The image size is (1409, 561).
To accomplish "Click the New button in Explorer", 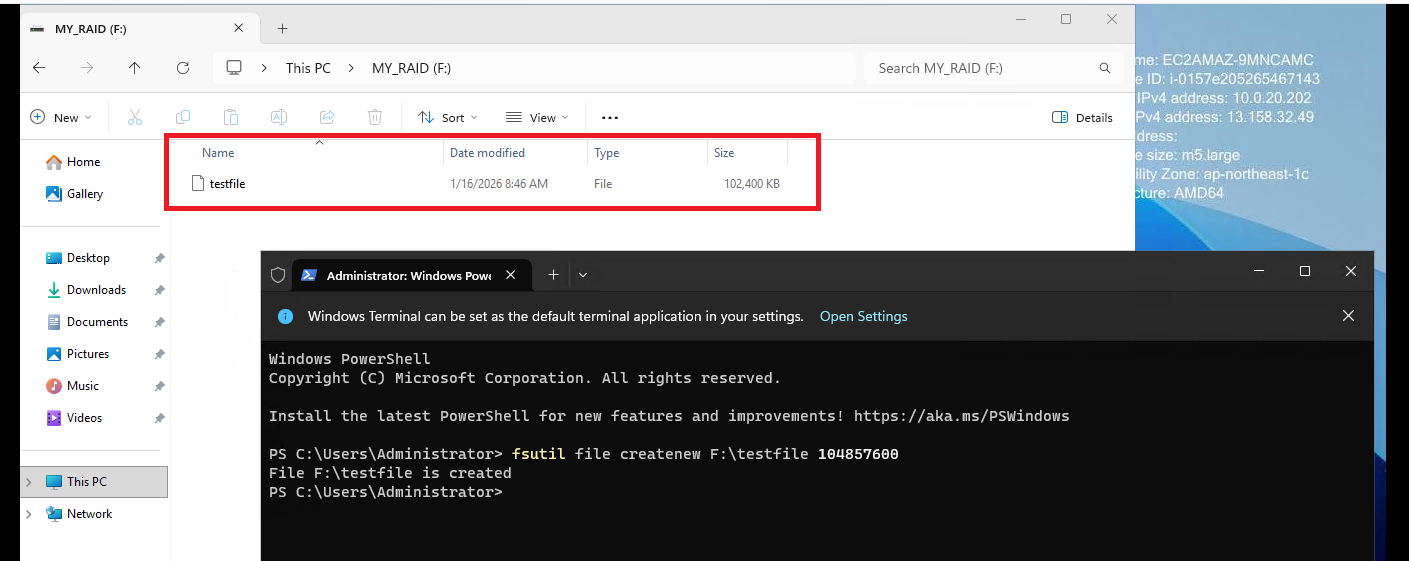I will click(61, 117).
